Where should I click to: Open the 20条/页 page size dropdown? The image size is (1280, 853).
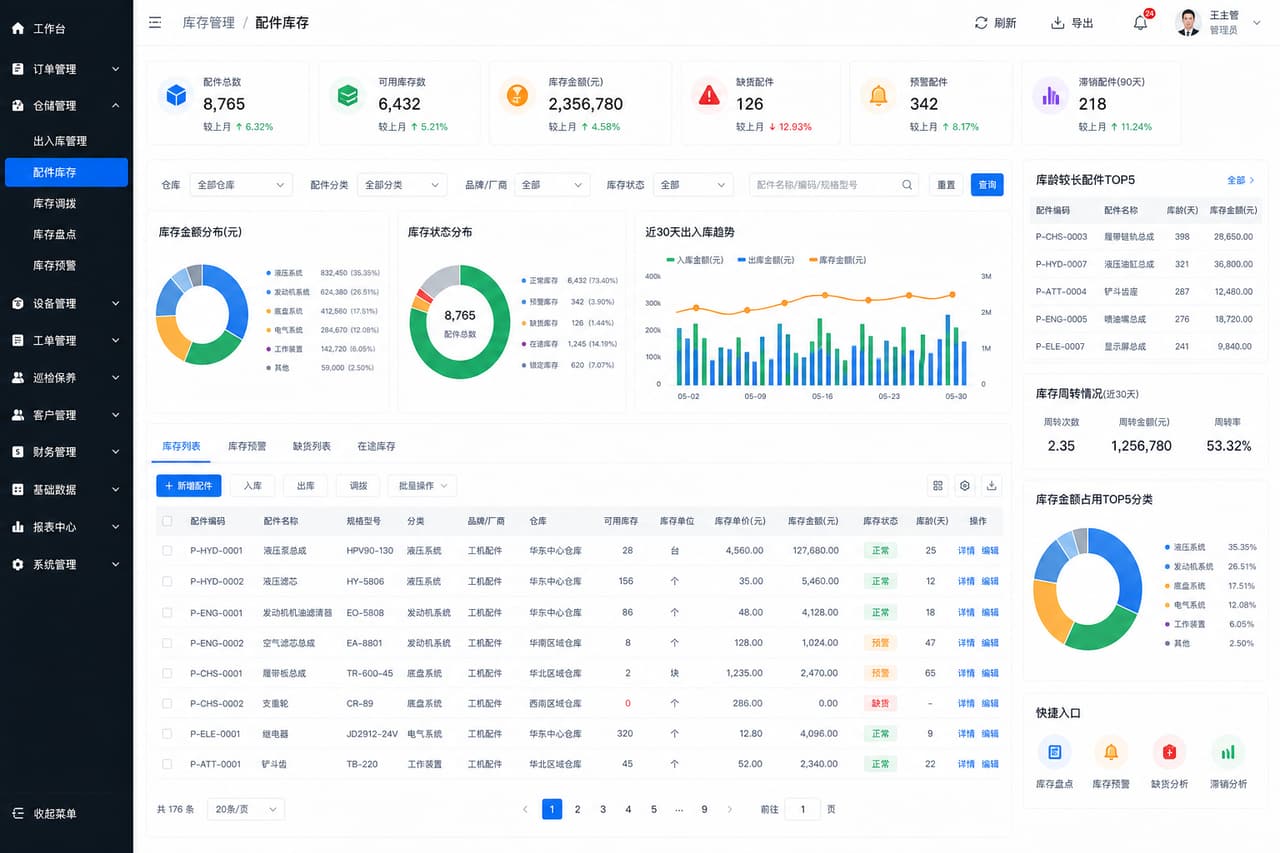pos(246,809)
